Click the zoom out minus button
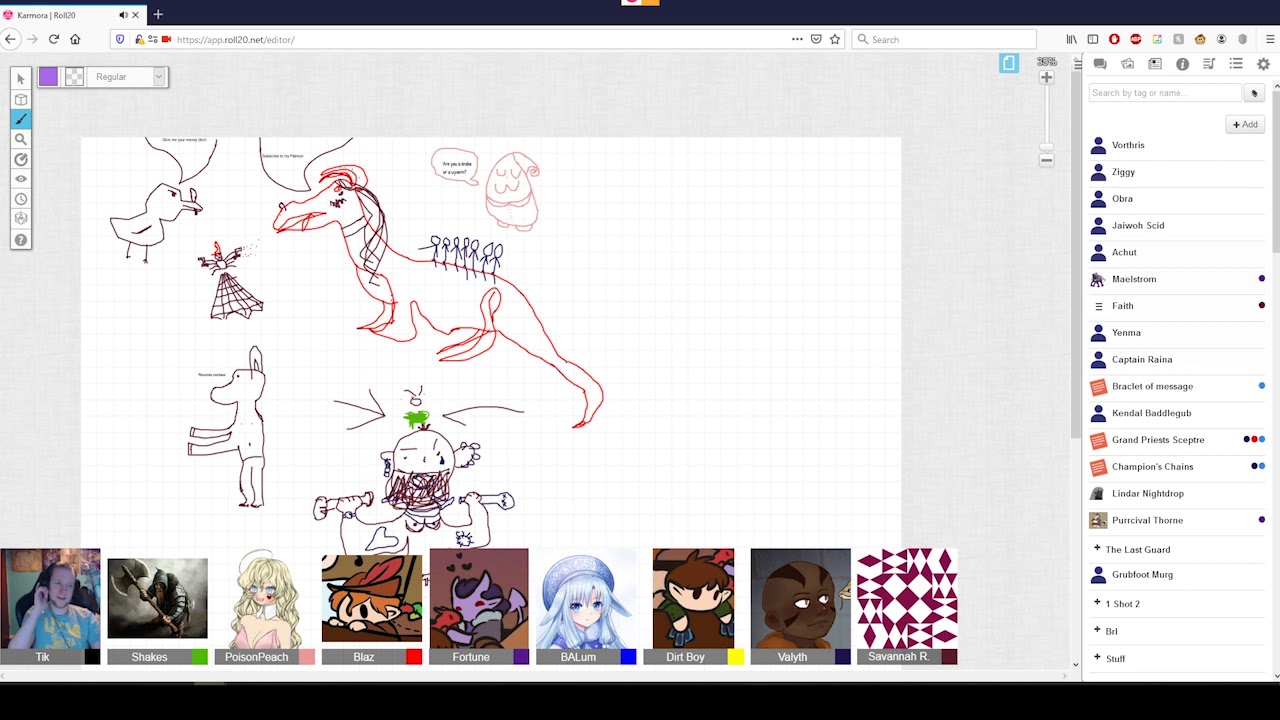The width and height of the screenshot is (1280, 720). 1046,160
